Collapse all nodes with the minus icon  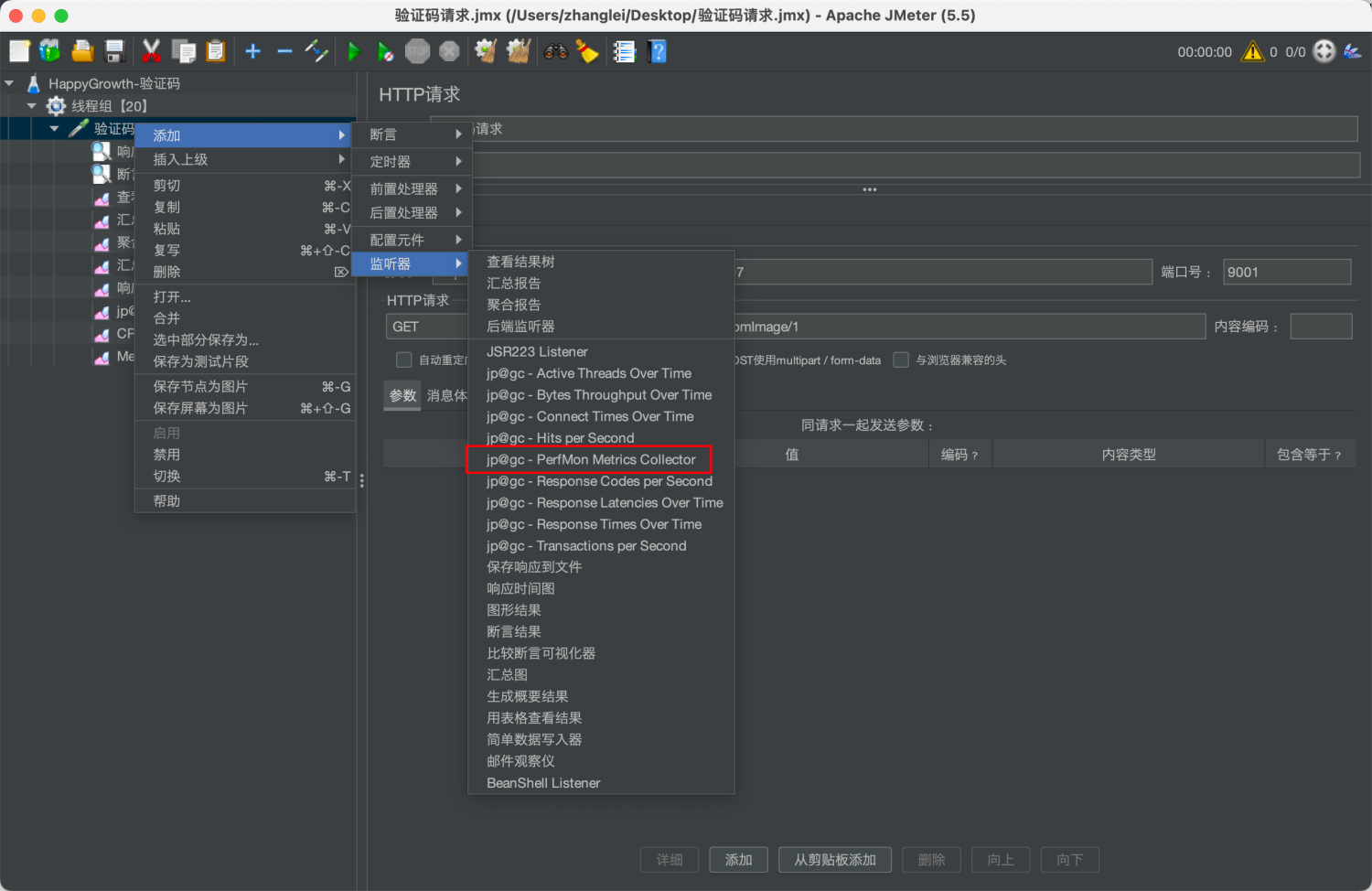[284, 51]
